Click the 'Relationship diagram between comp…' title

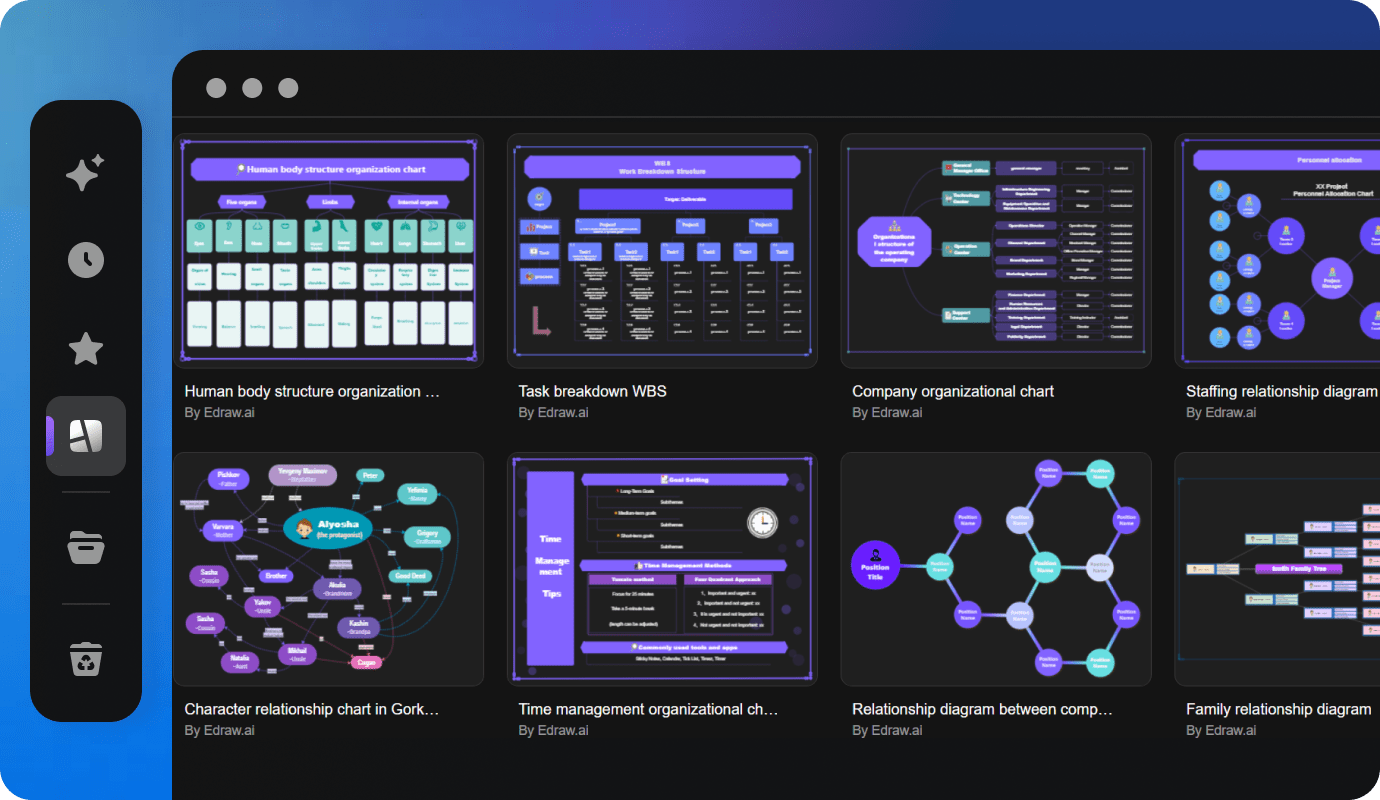point(982,710)
